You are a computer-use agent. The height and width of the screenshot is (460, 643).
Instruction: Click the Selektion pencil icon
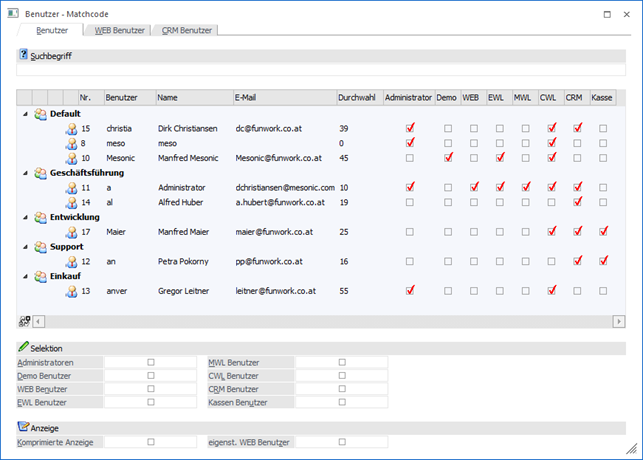[24, 346]
